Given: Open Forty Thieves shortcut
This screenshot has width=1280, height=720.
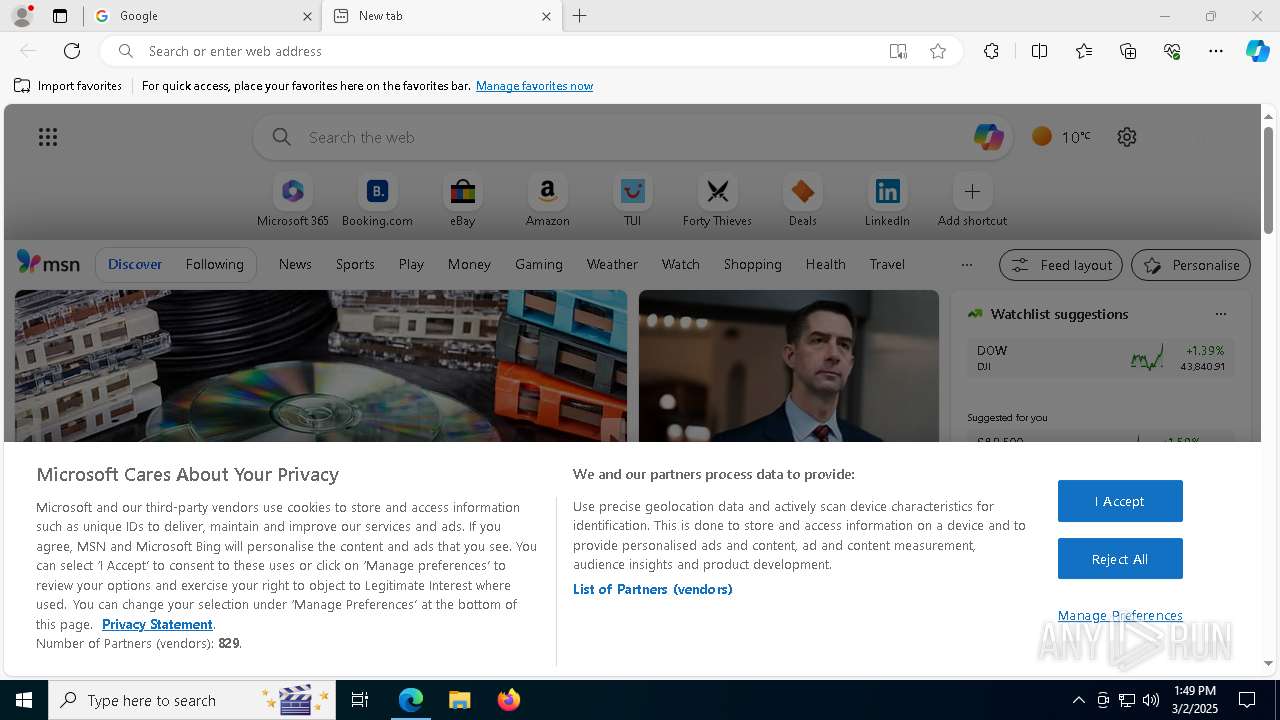Looking at the screenshot, I should click(717, 200).
